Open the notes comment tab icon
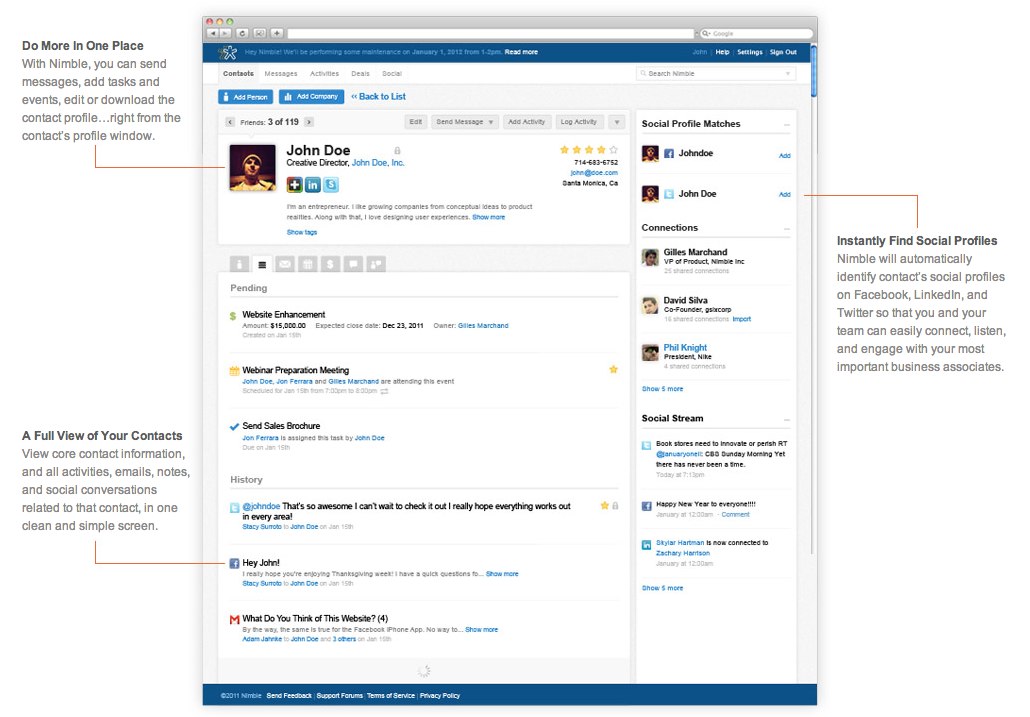Viewport: 1030px width, 717px height. point(353,264)
